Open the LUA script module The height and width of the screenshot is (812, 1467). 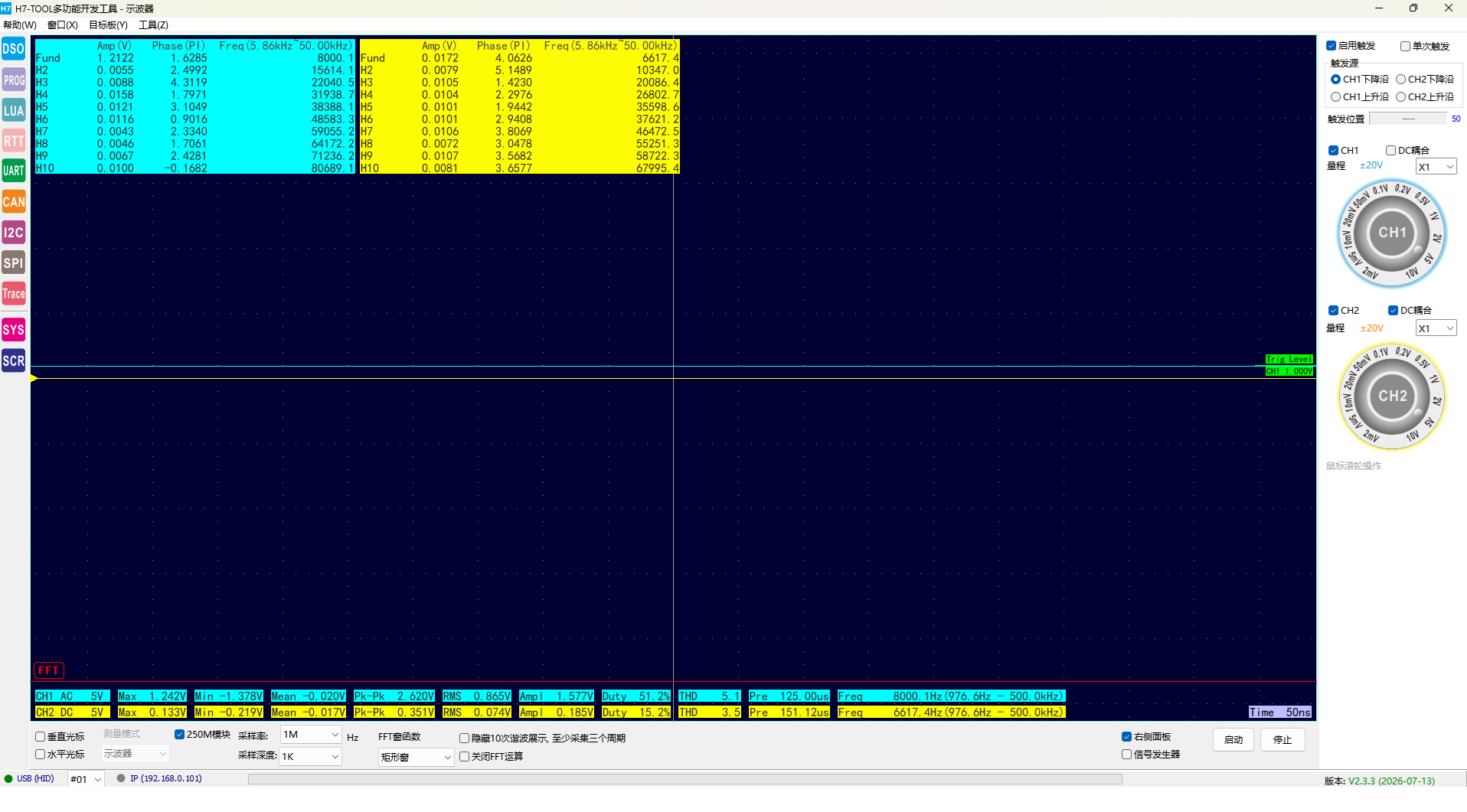point(14,110)
